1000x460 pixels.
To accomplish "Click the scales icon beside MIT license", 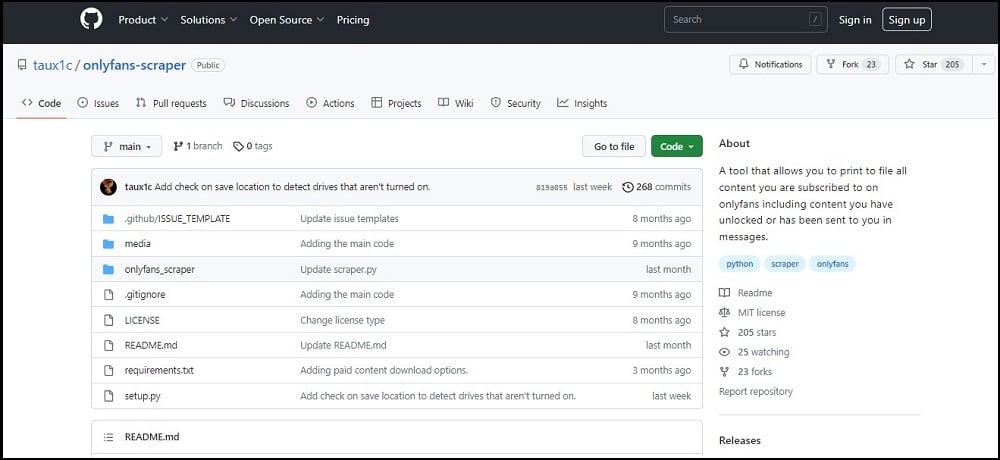I will pos(724,313).
